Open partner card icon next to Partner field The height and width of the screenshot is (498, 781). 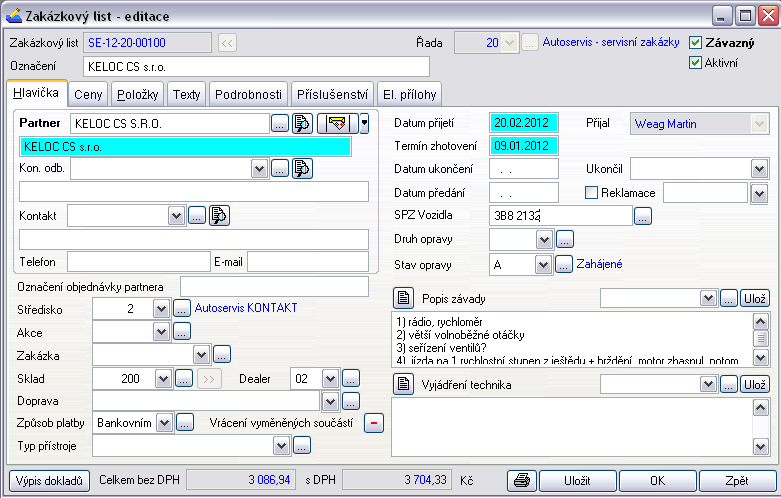pyautogui.click(x=302, y=124)
